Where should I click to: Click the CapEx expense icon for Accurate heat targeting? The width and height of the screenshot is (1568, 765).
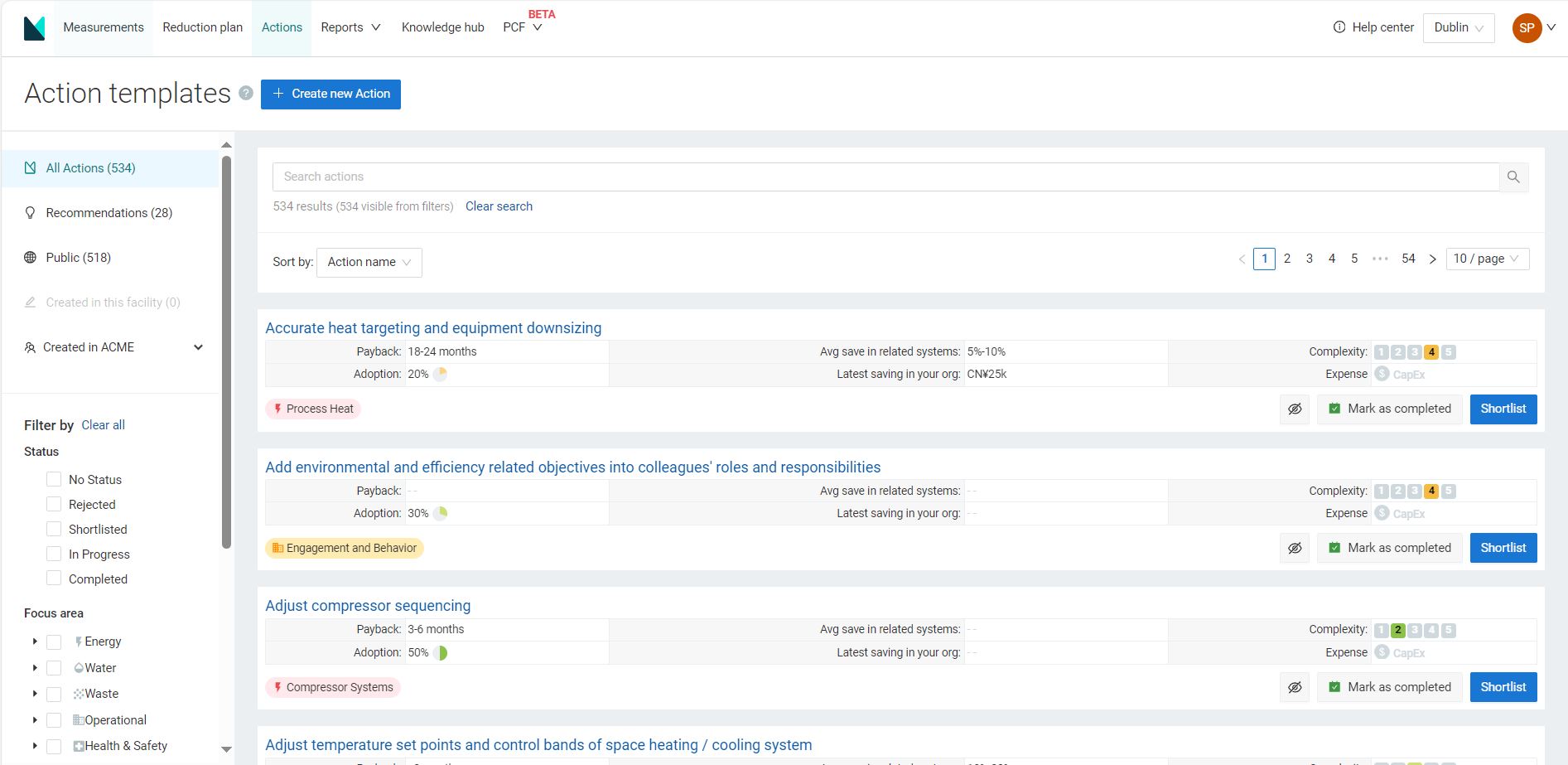coord(1382,374)
